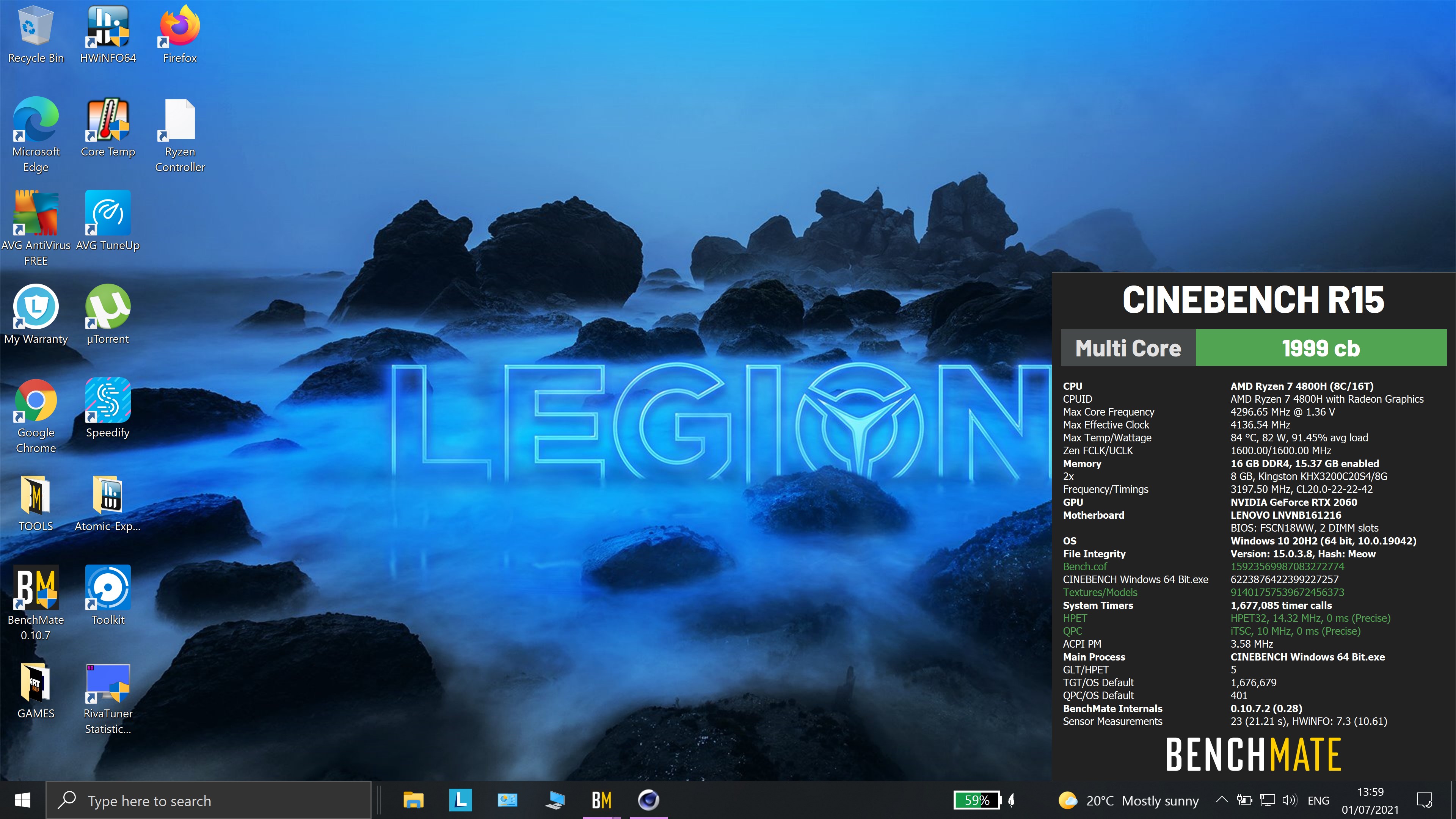Select the µTorrent desktop icon
The image size is (1456, 819).
pos(107,315)
